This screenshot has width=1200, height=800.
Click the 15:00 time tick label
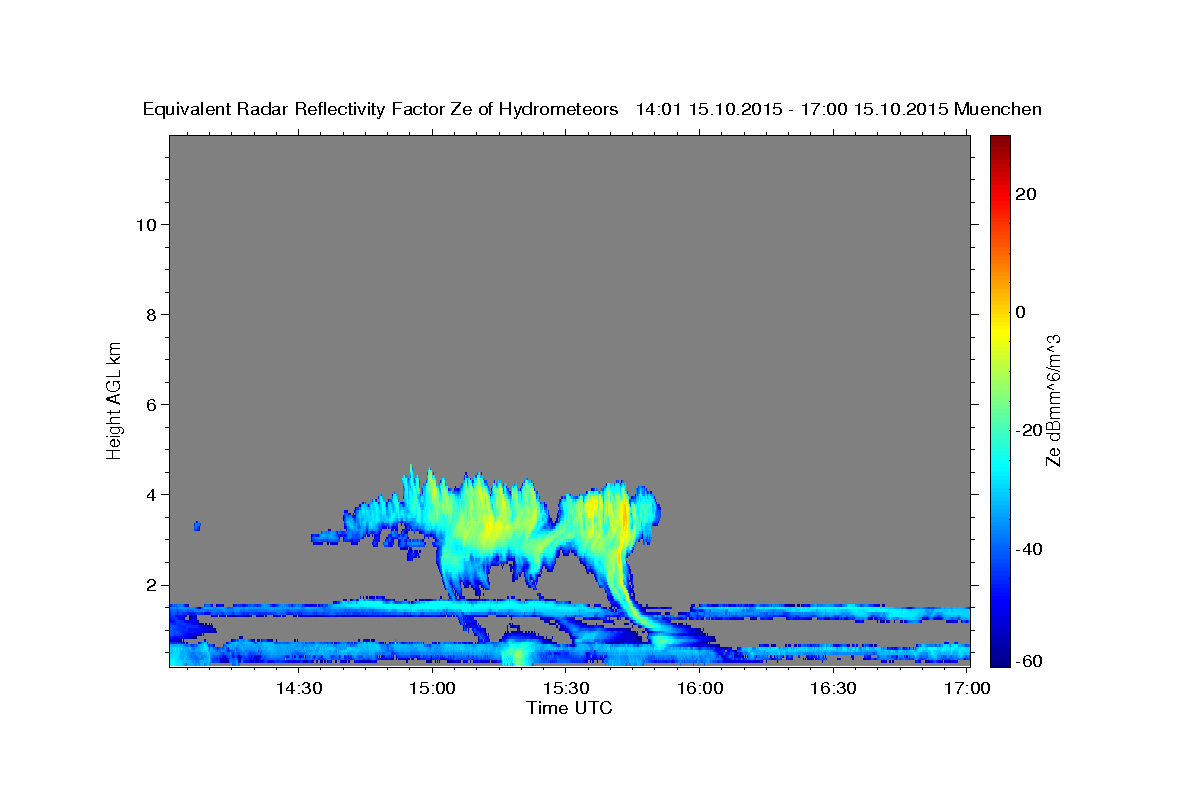(432, 688)
